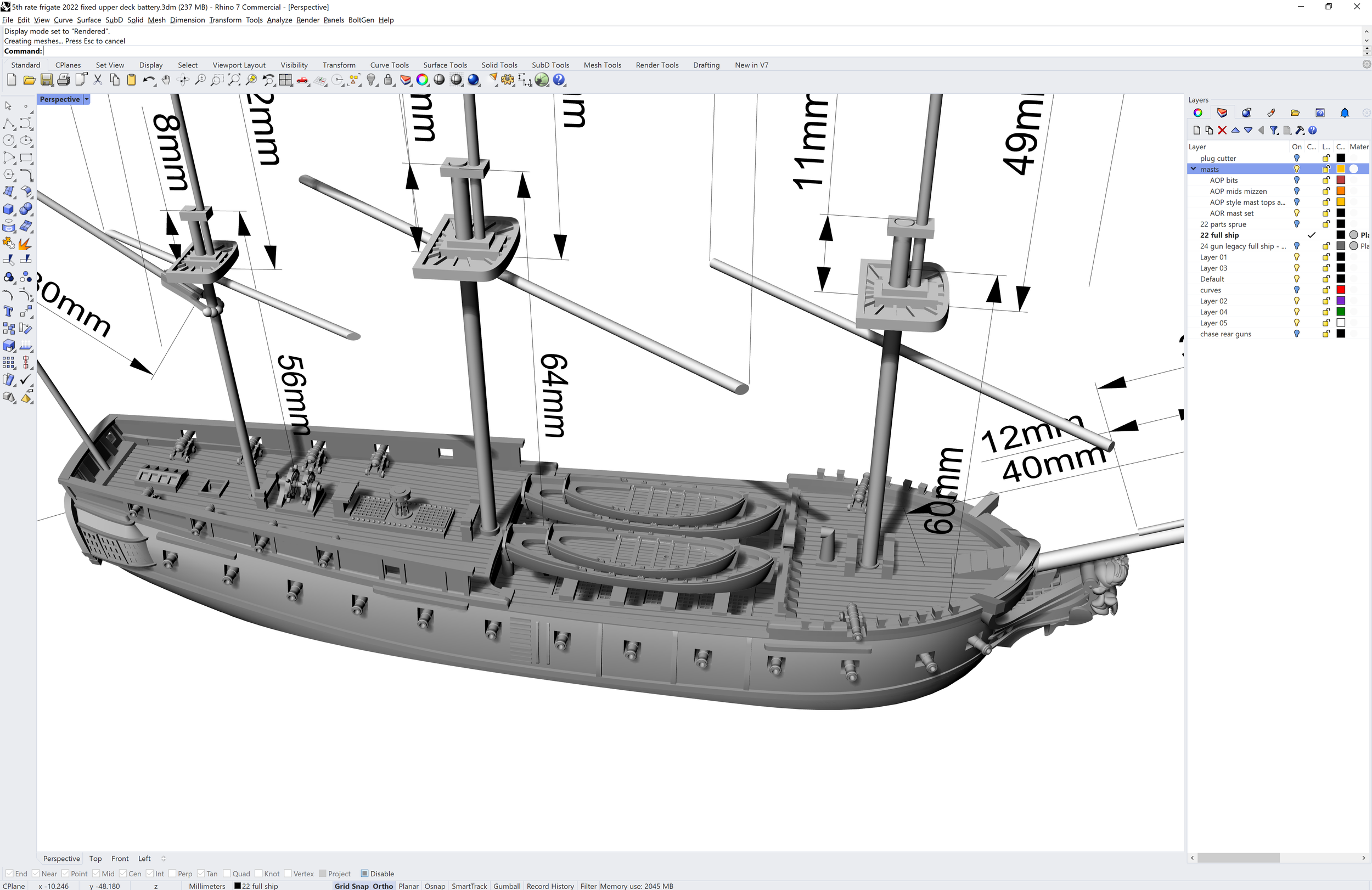Open the Curve menu
The width and height of the screenshot is (1372, 890).
64,20
